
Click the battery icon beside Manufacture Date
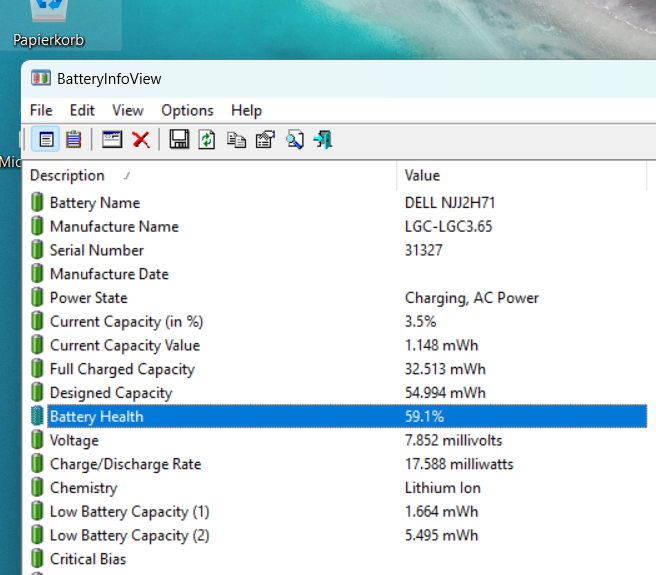click(37, 274)
